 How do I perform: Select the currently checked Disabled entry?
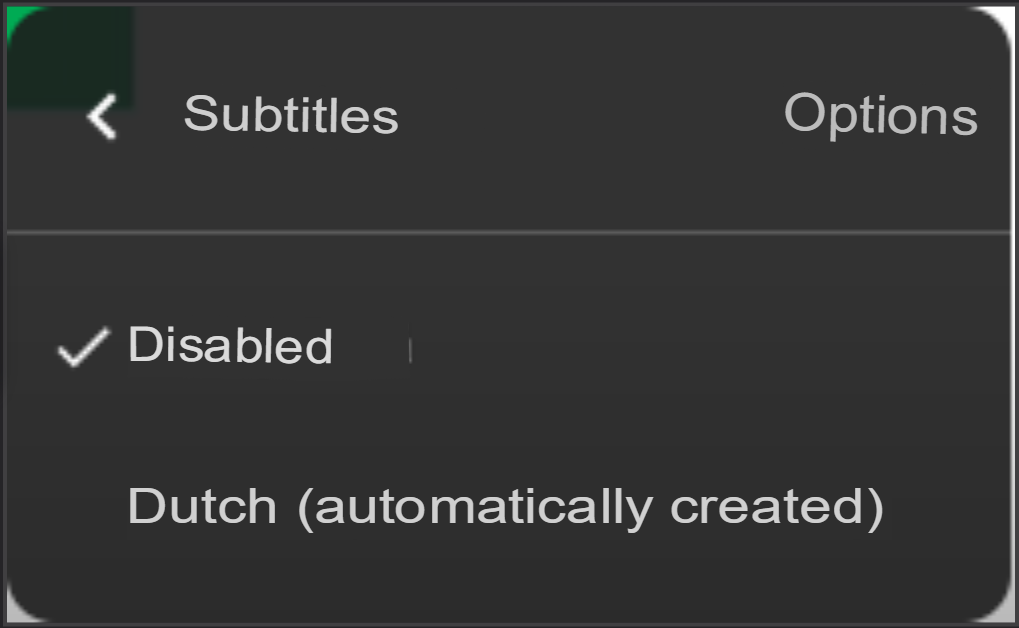[x=230, y=346]
